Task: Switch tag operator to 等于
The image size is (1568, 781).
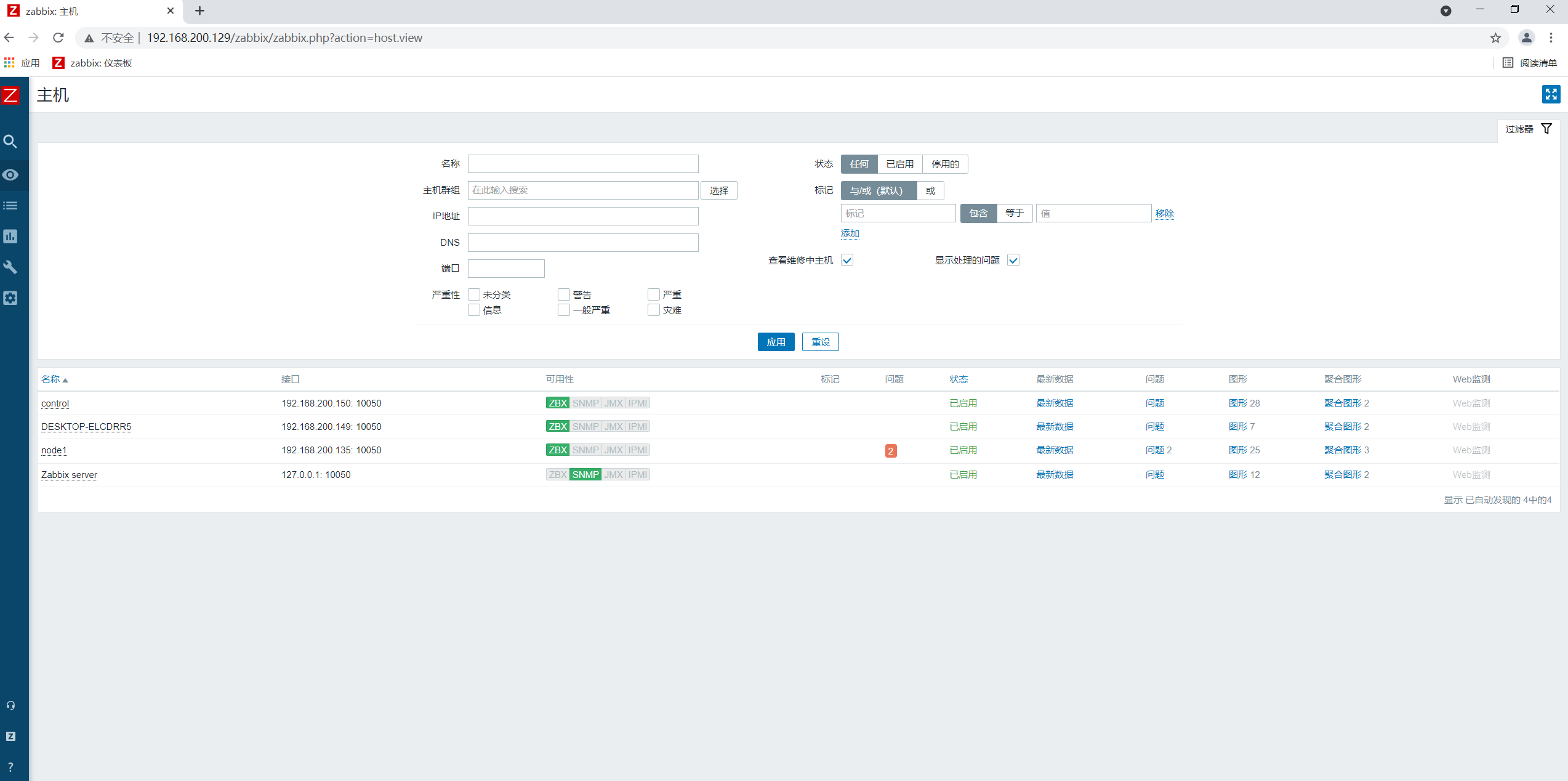Action: pos(1014,213)
